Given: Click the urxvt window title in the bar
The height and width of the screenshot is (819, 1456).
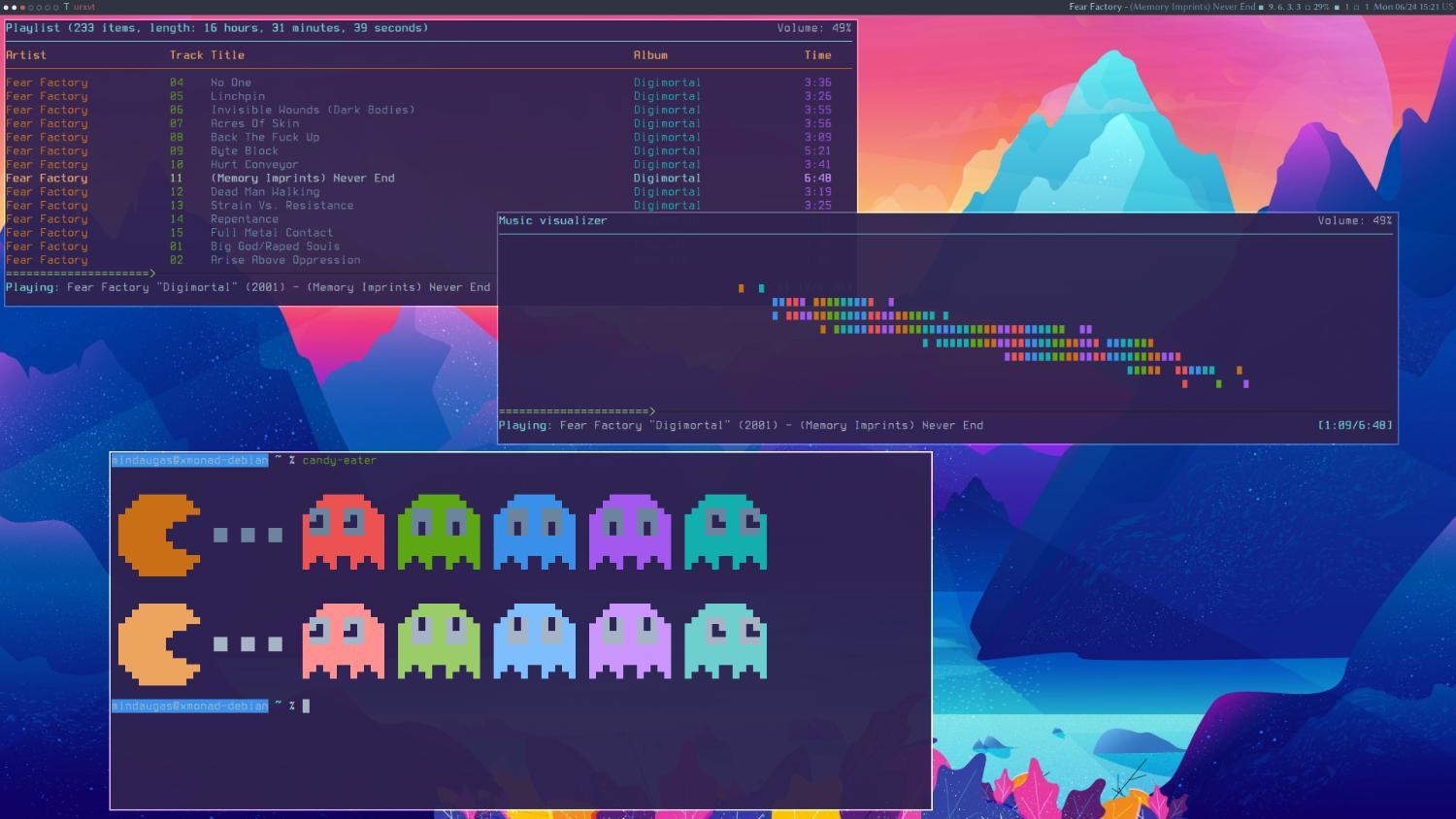Looking at the screenshot, I should [x=84, y=7].
